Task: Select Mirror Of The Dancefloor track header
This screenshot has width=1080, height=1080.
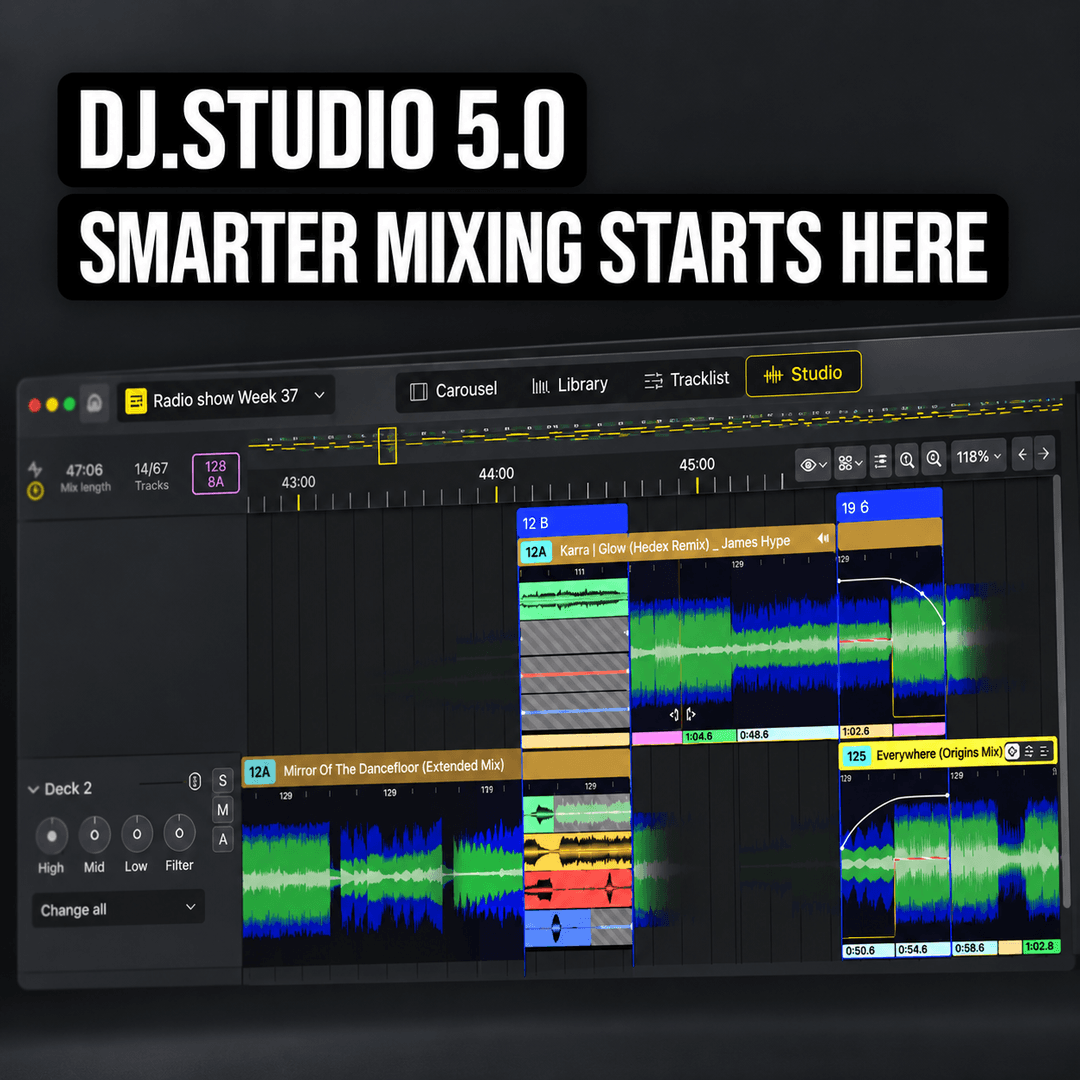Action: click(x=381, y=767)
